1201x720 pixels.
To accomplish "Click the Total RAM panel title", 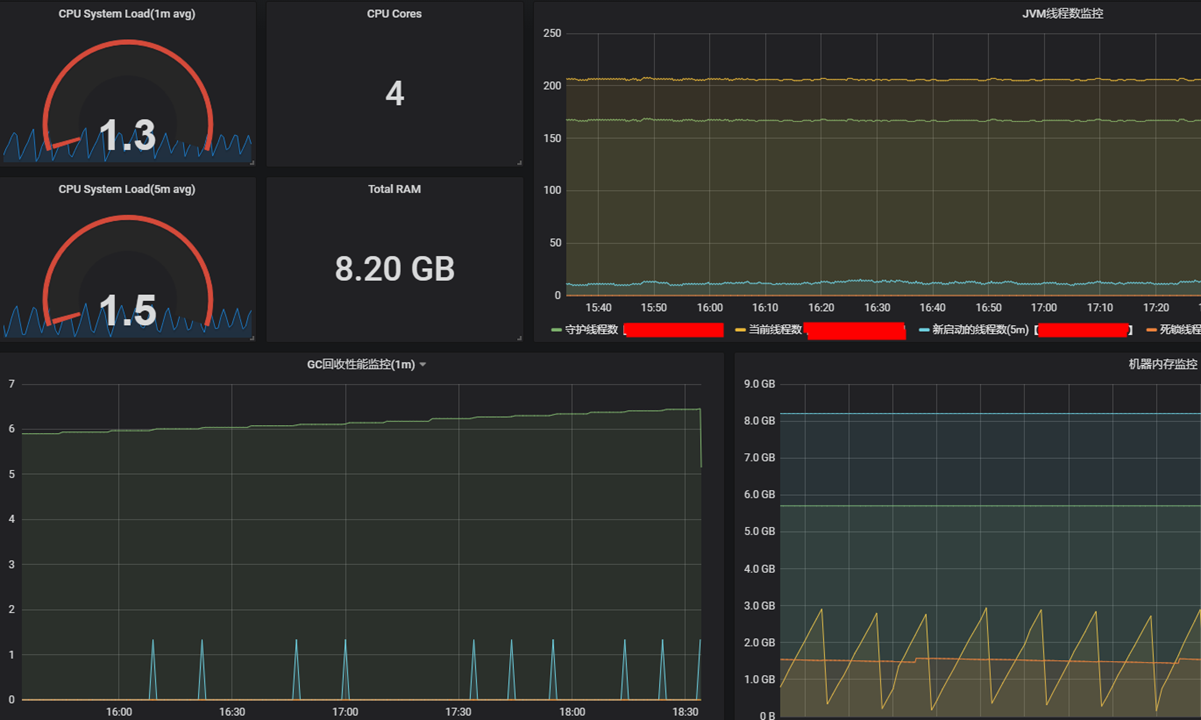I will click(x=394, y=189).
